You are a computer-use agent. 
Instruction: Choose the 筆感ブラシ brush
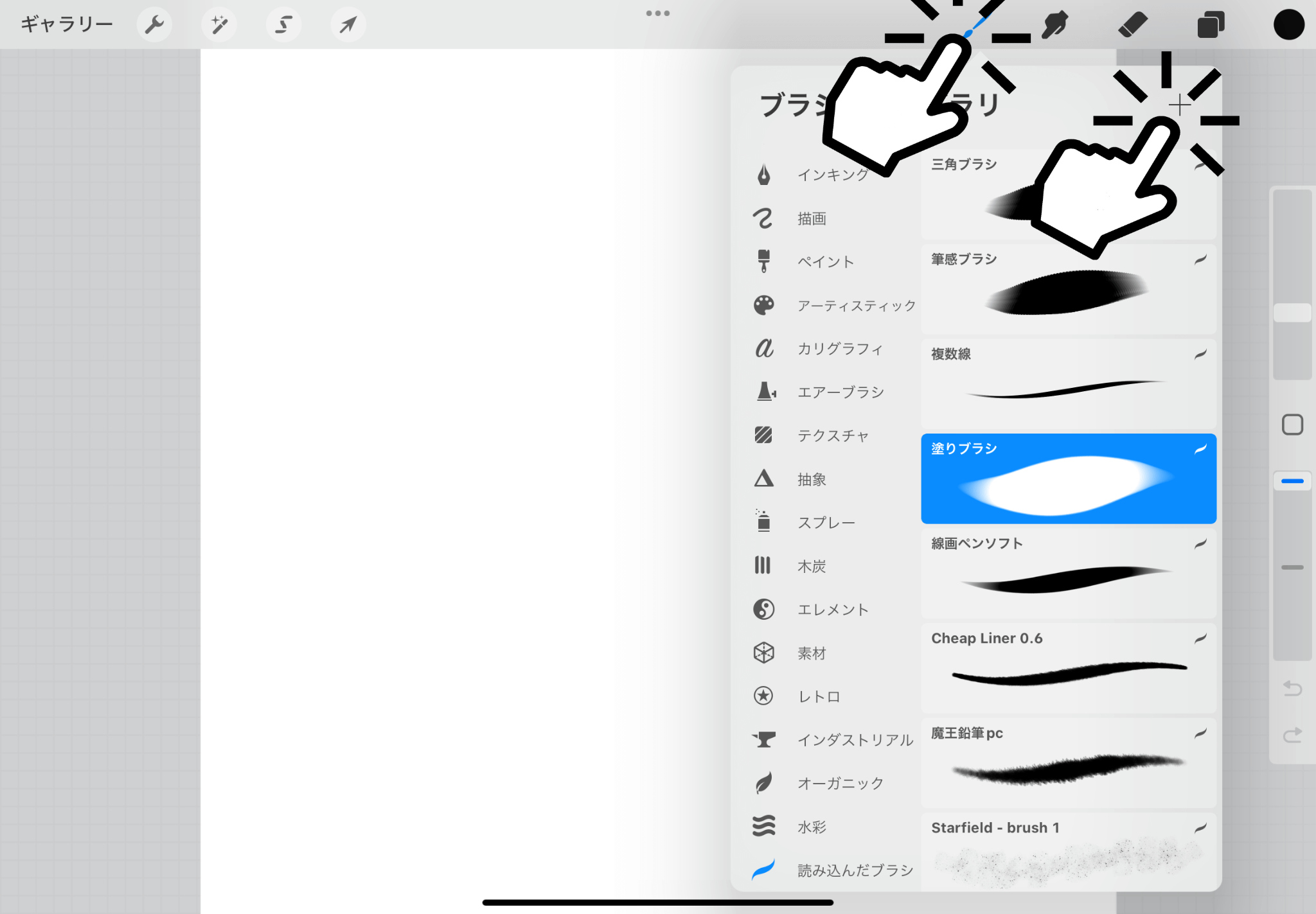pos(1068,289)
